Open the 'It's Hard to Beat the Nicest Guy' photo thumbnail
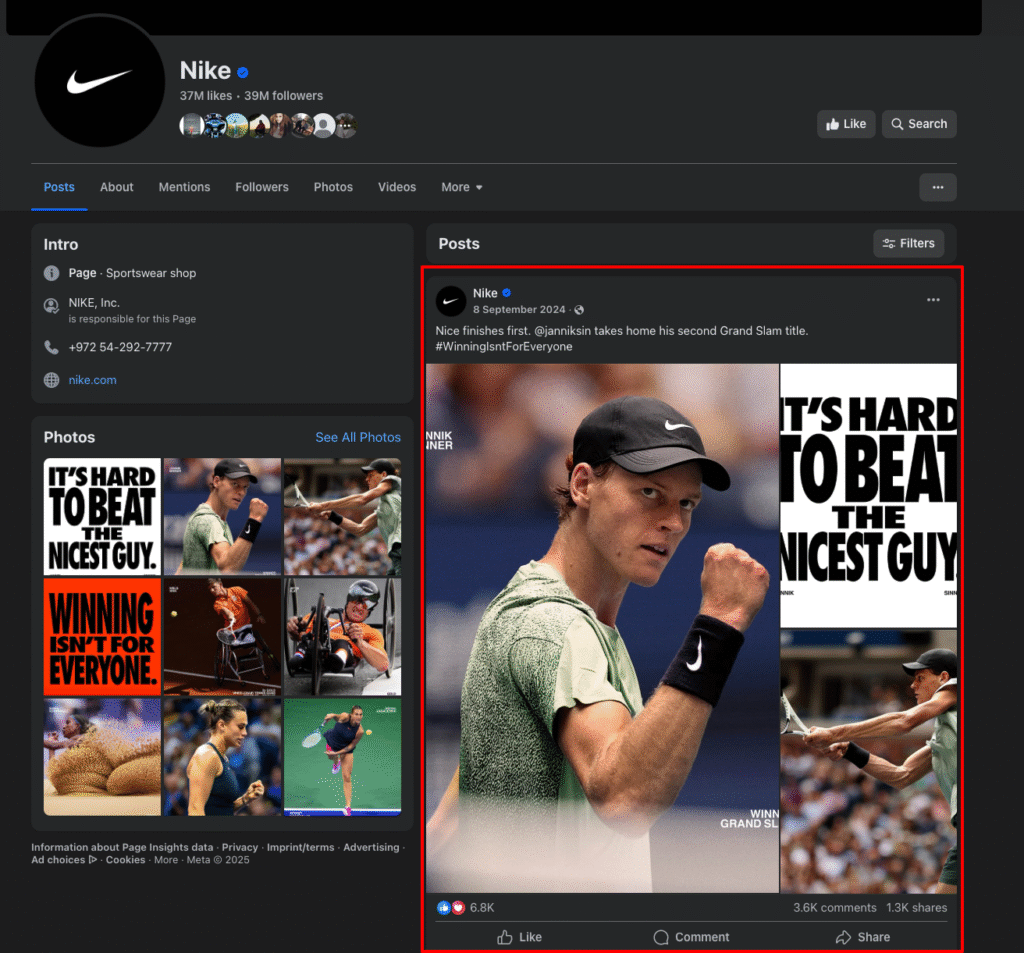The image size is (1024, 953). pos(102,517)
